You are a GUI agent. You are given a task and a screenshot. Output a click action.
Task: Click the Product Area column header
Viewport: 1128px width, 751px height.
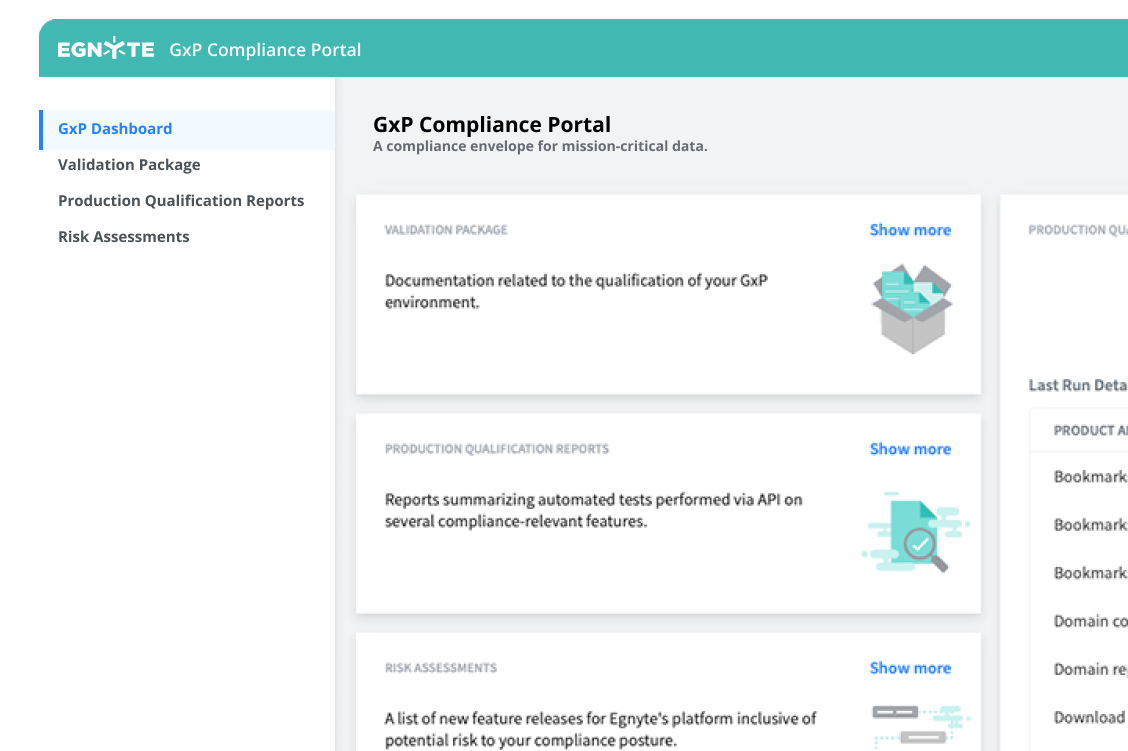[1089, 431]
